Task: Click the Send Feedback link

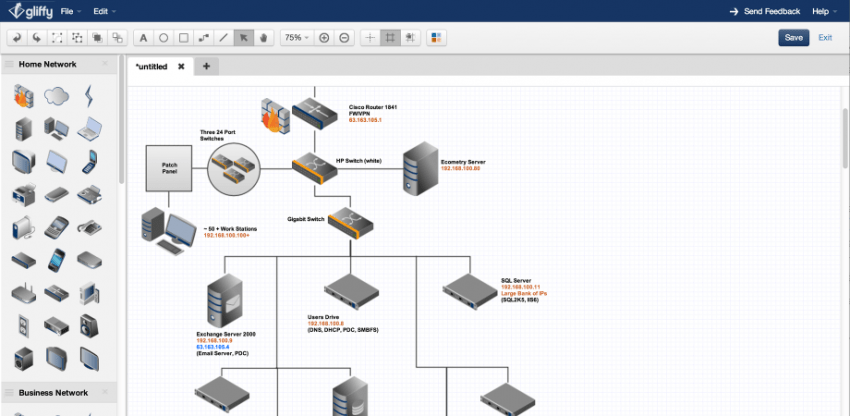Action: point(765,11)
